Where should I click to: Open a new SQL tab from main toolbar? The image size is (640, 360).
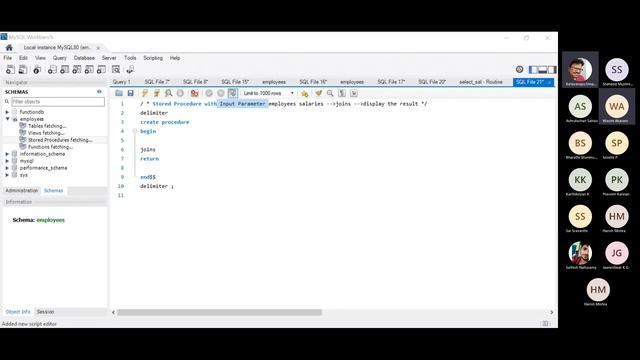tap(10, 70)
